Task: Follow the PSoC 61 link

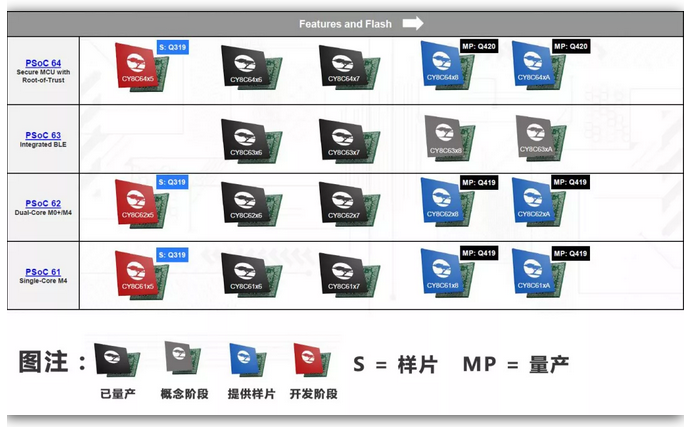Action: [43, 272]
